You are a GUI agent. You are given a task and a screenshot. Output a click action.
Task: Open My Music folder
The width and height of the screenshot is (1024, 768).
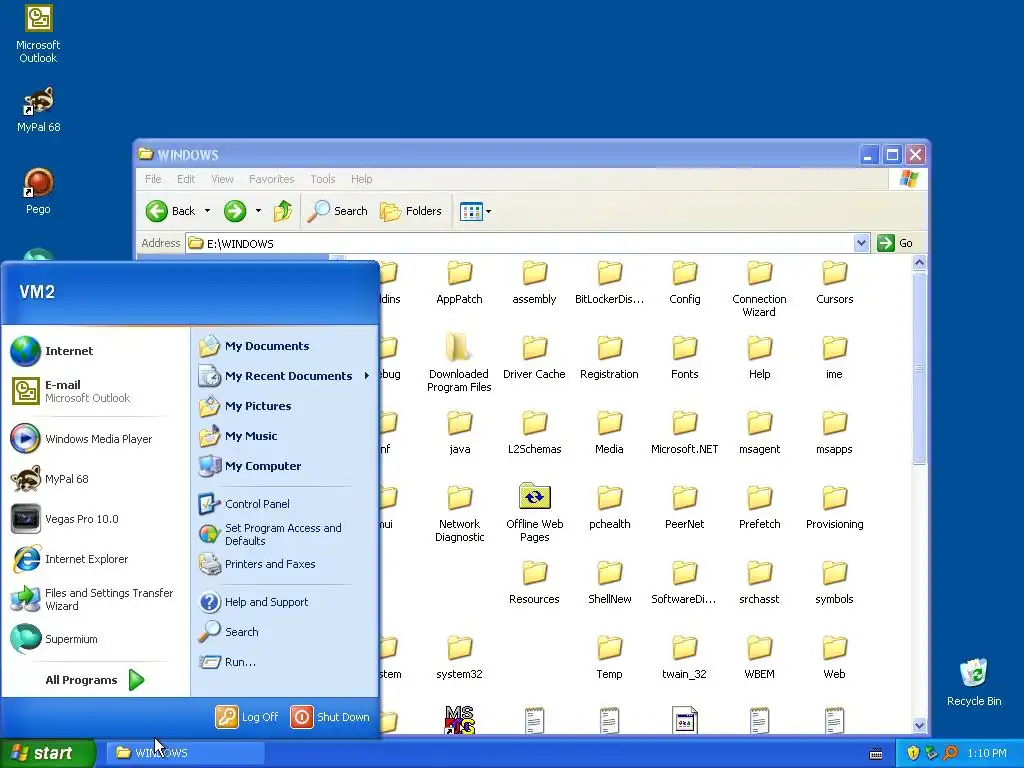(x=238, y=436)
